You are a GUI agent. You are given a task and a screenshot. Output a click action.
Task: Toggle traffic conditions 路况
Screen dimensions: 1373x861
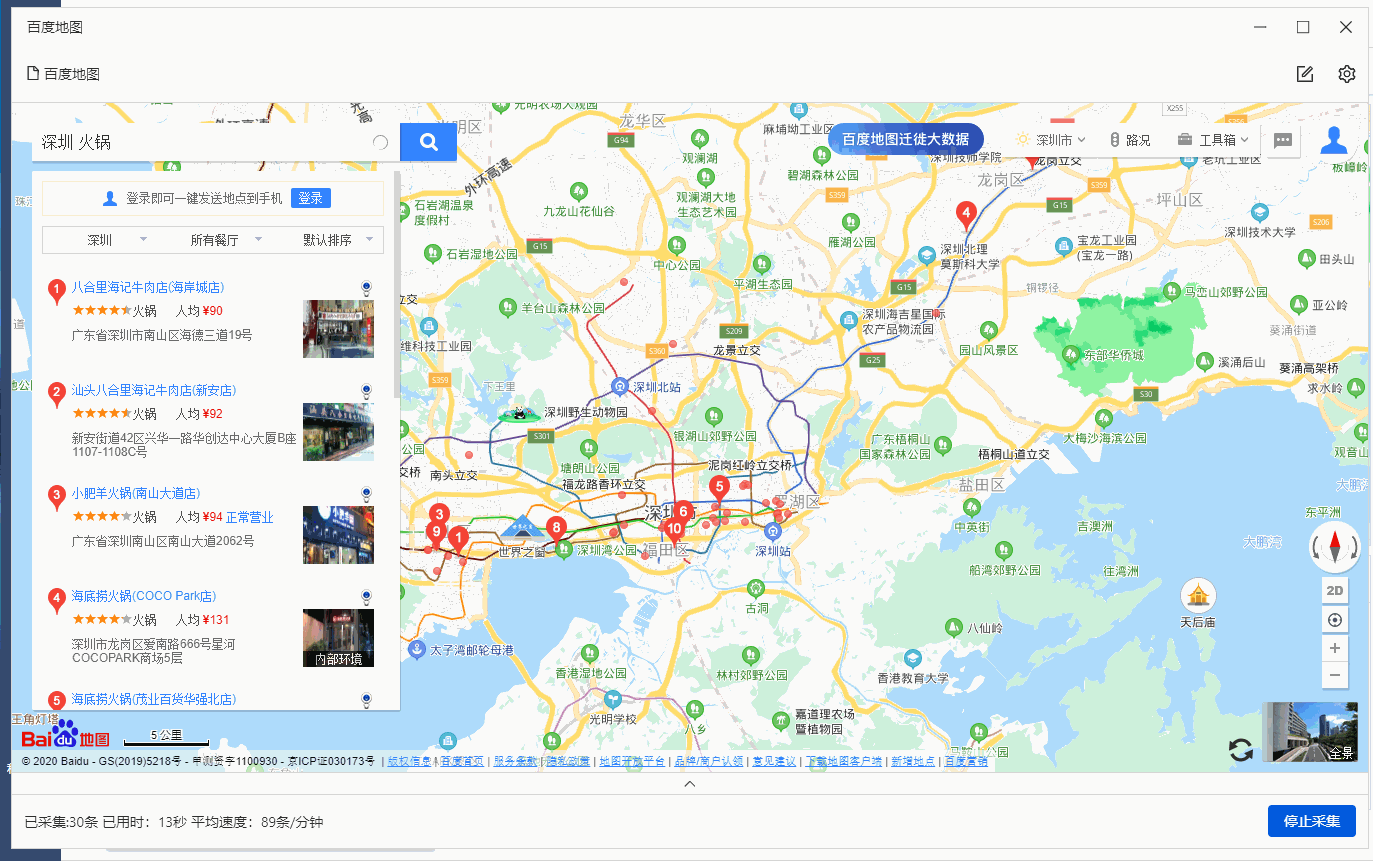pyautogui.click(x=1130, y=140)
